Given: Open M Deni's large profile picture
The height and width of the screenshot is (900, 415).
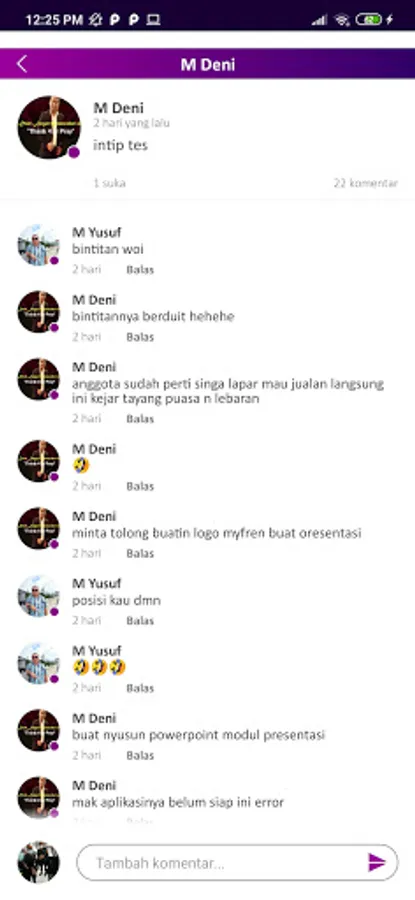Looking at the screenshot, I should (49, 127).
